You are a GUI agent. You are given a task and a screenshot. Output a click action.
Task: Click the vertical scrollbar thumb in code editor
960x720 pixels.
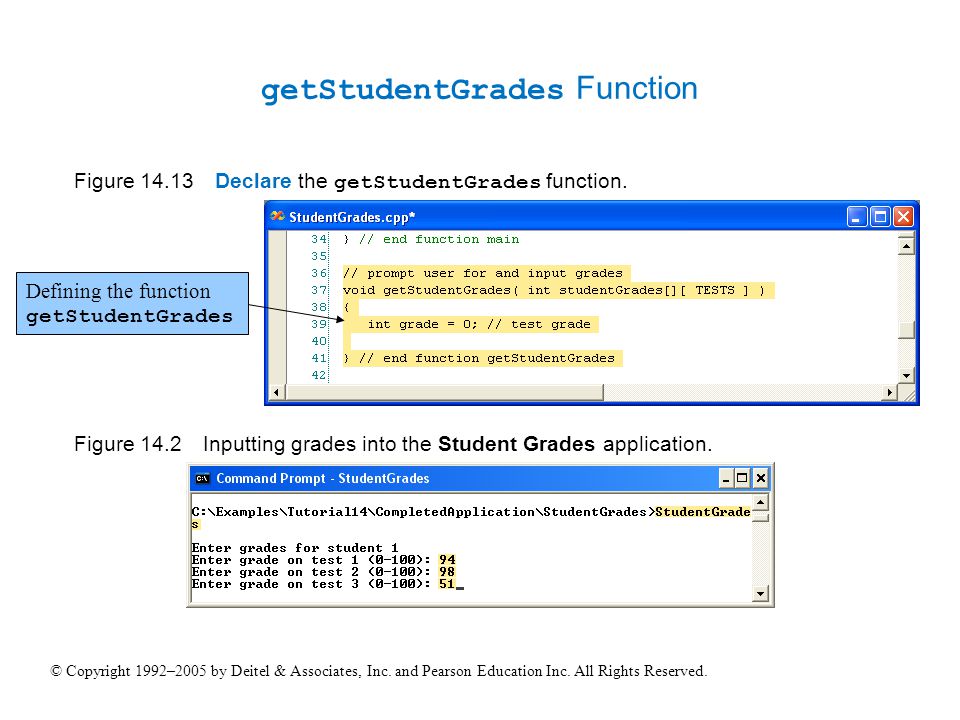906,330
